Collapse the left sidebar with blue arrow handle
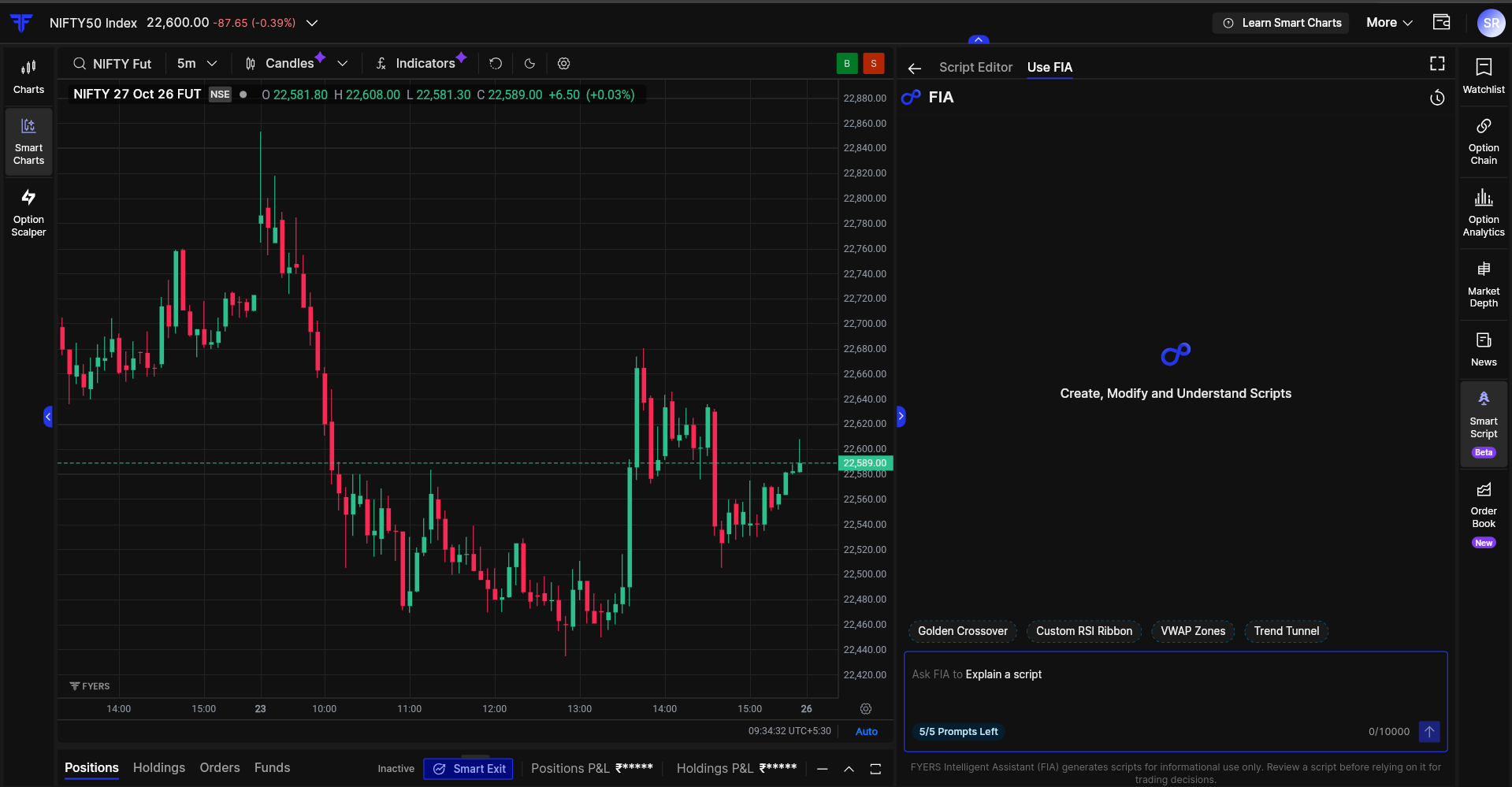1512x787 pixels. pos(48,416)
